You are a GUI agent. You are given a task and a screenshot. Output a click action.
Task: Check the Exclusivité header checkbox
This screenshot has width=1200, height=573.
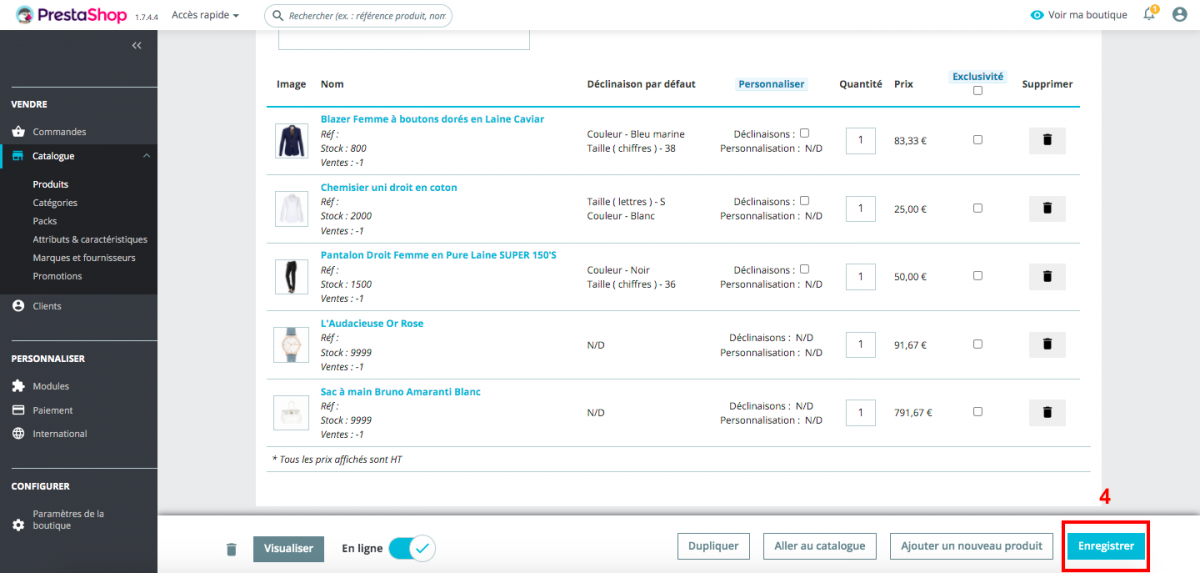977,91
